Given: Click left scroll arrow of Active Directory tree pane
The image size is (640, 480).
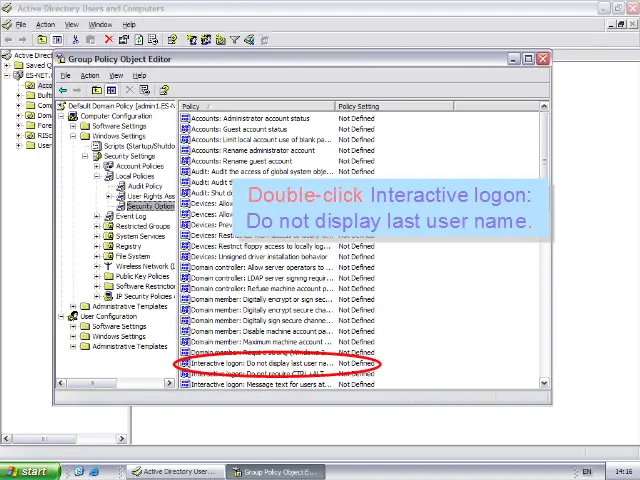Looking at the screenshot, I should click(x=6, y=438).
